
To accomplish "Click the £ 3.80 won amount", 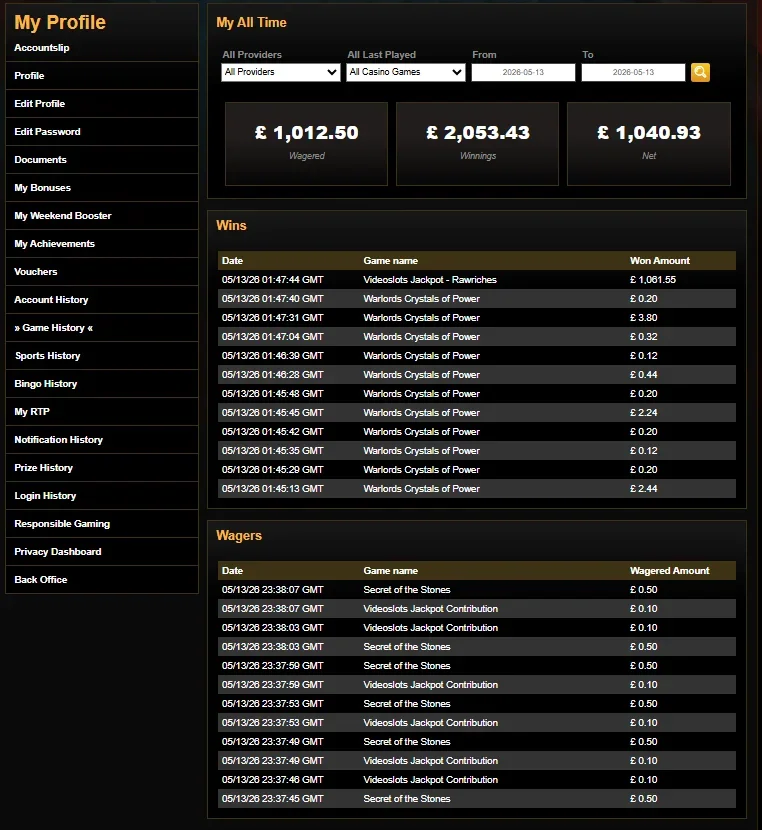I will coord(643,318).
